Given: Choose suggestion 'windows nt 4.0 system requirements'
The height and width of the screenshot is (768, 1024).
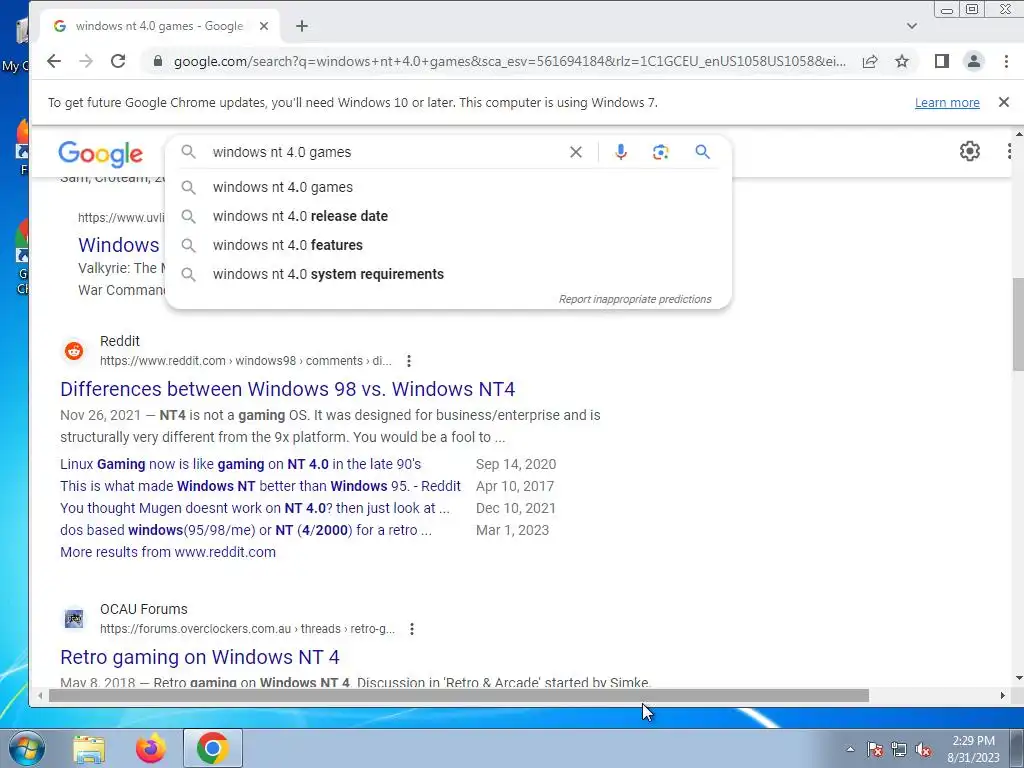Looking at the screenshot, I should (449, 274).
